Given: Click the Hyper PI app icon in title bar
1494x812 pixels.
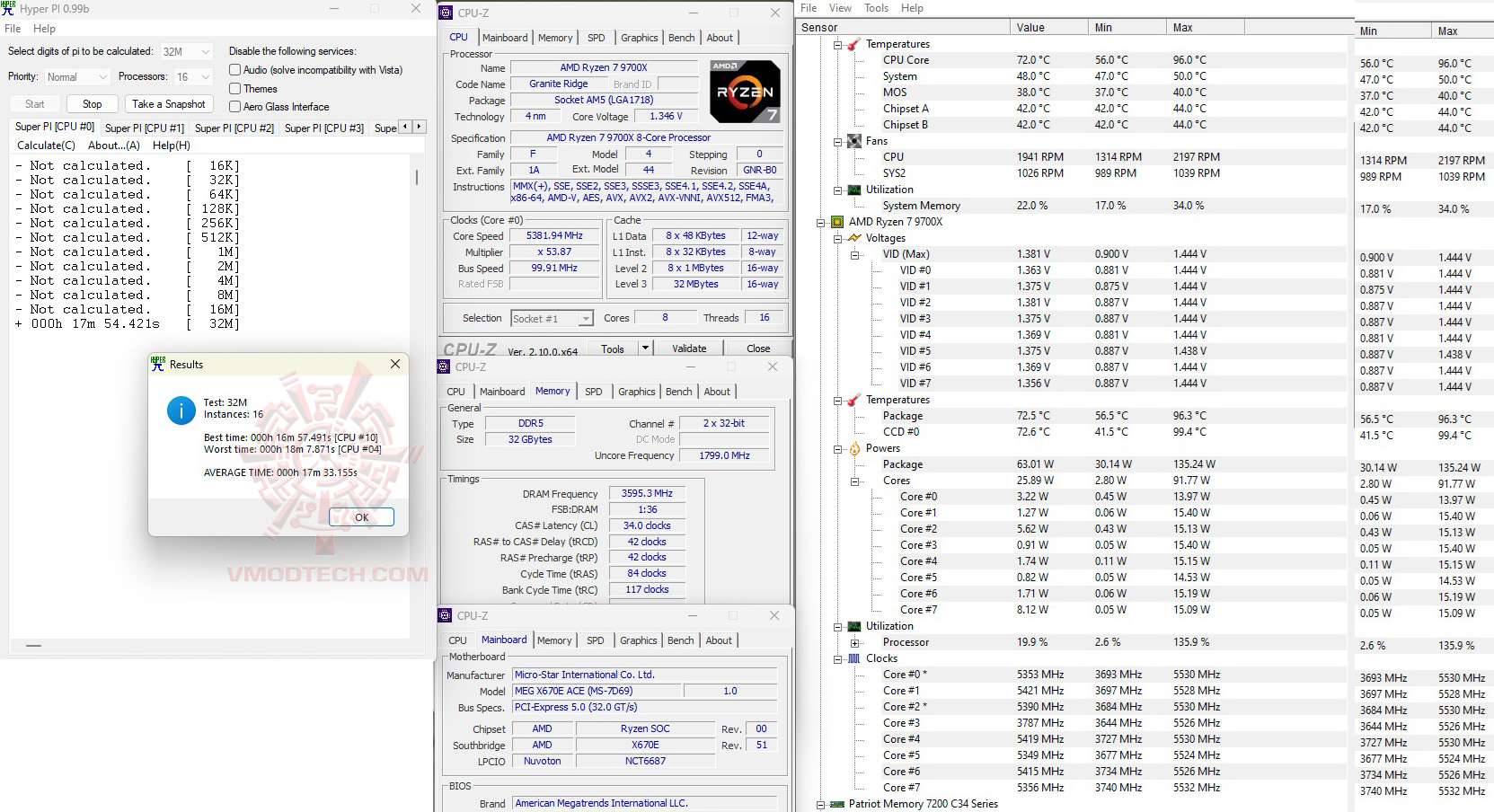Looking at the screenshot, I should pos(8,8).
